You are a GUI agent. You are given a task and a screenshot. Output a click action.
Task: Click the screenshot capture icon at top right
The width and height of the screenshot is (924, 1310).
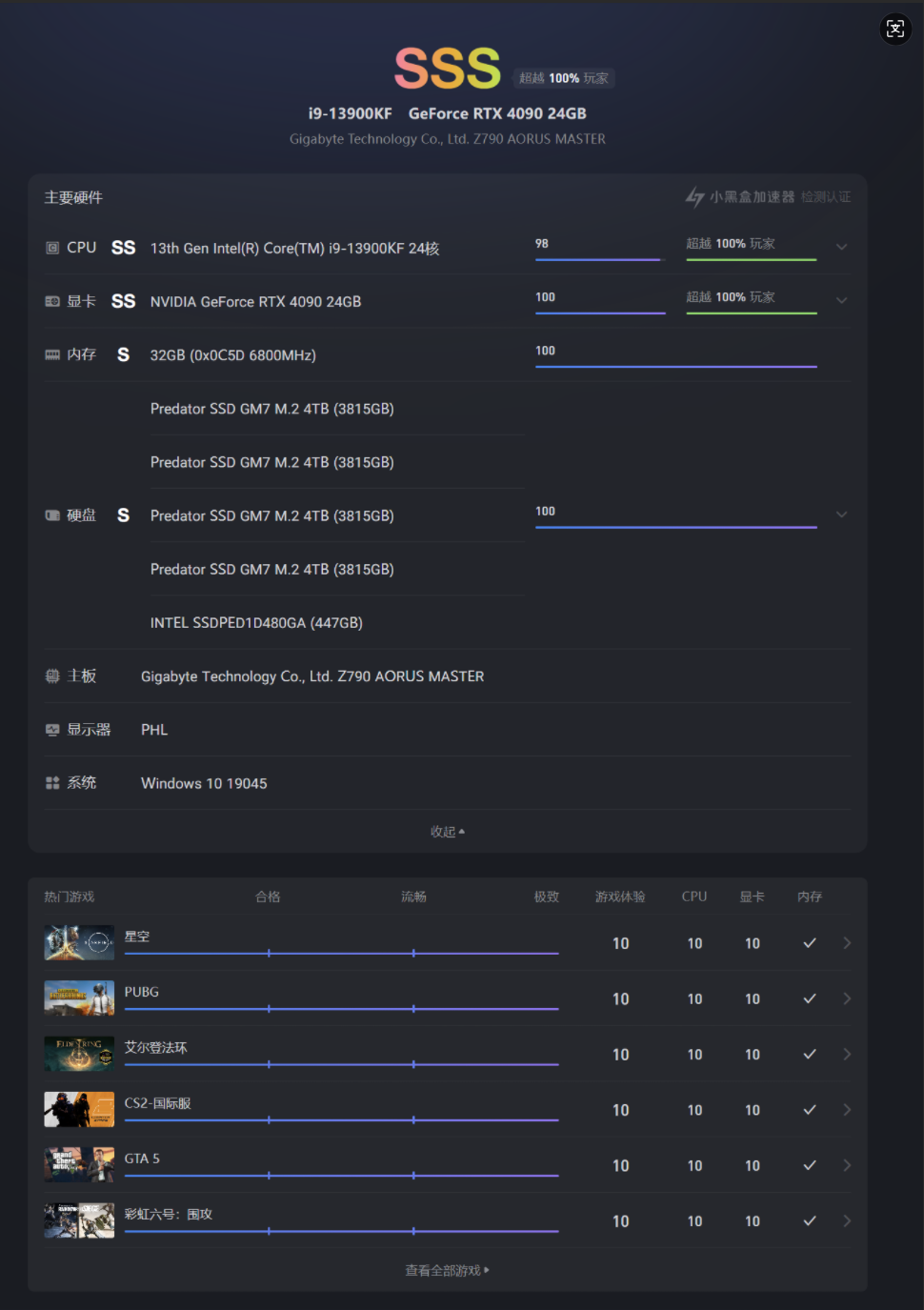click(895, 29)
